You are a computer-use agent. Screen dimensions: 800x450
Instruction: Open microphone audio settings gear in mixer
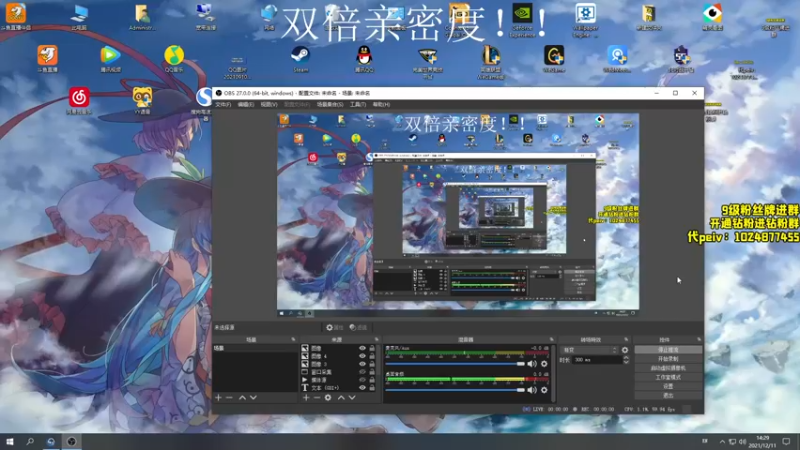tap(544, 364)
